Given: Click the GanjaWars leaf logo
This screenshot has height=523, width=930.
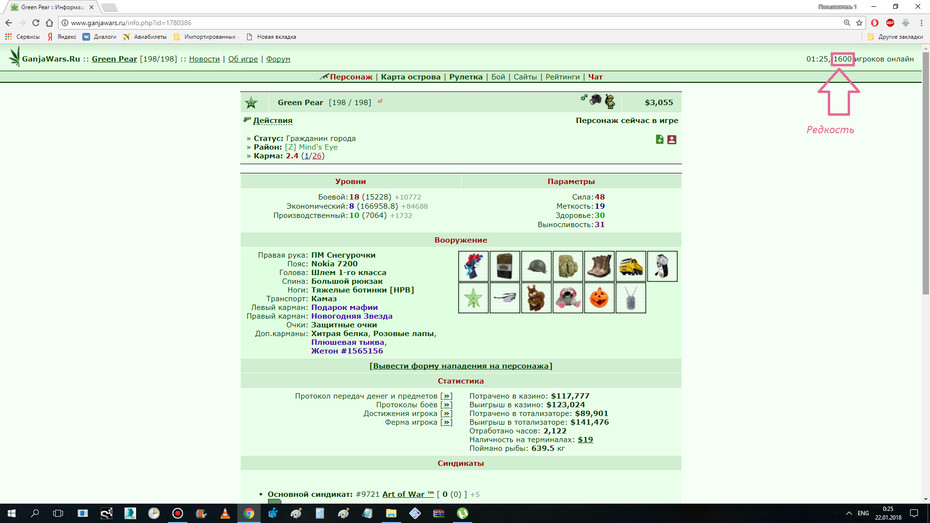Looking at the screenshot, I should 14,58.
